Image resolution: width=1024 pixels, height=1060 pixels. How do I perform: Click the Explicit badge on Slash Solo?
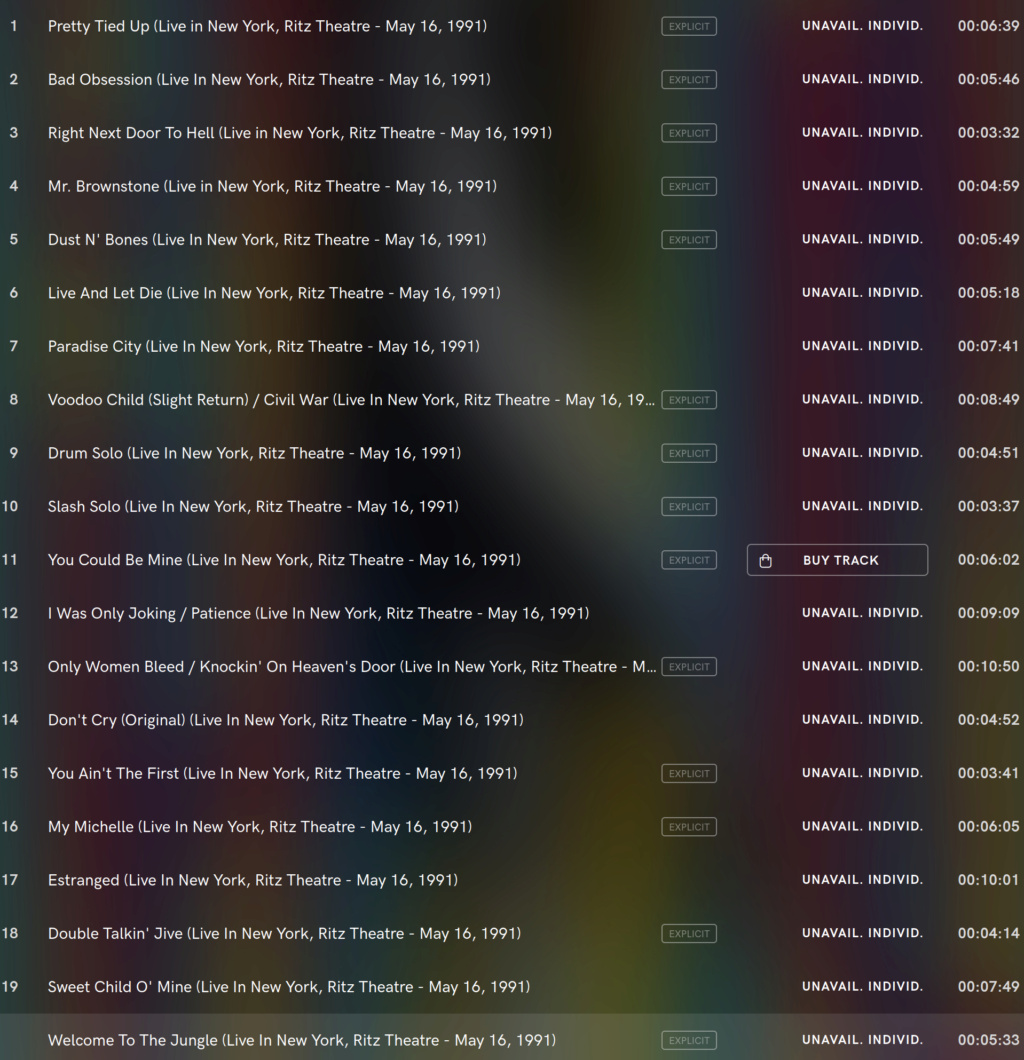[689, 507]
